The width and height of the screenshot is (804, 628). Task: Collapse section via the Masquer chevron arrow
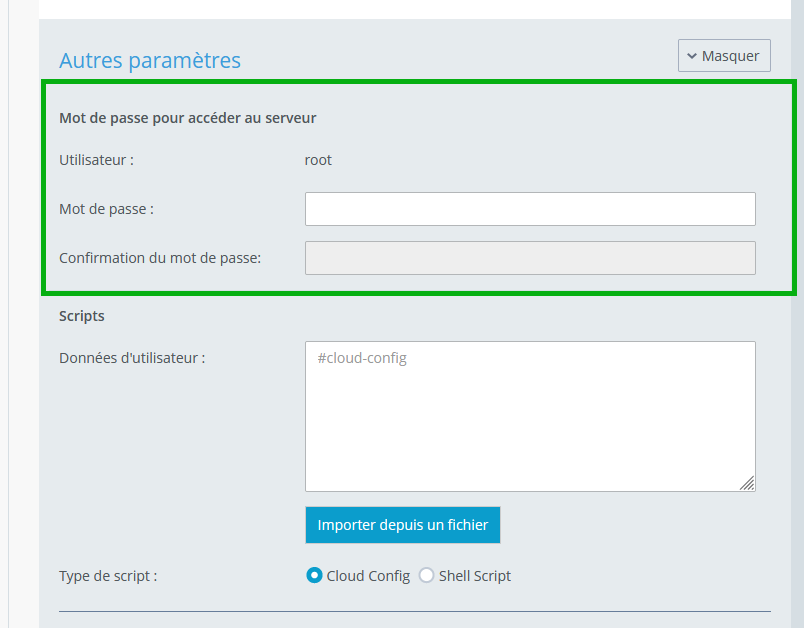692,56
